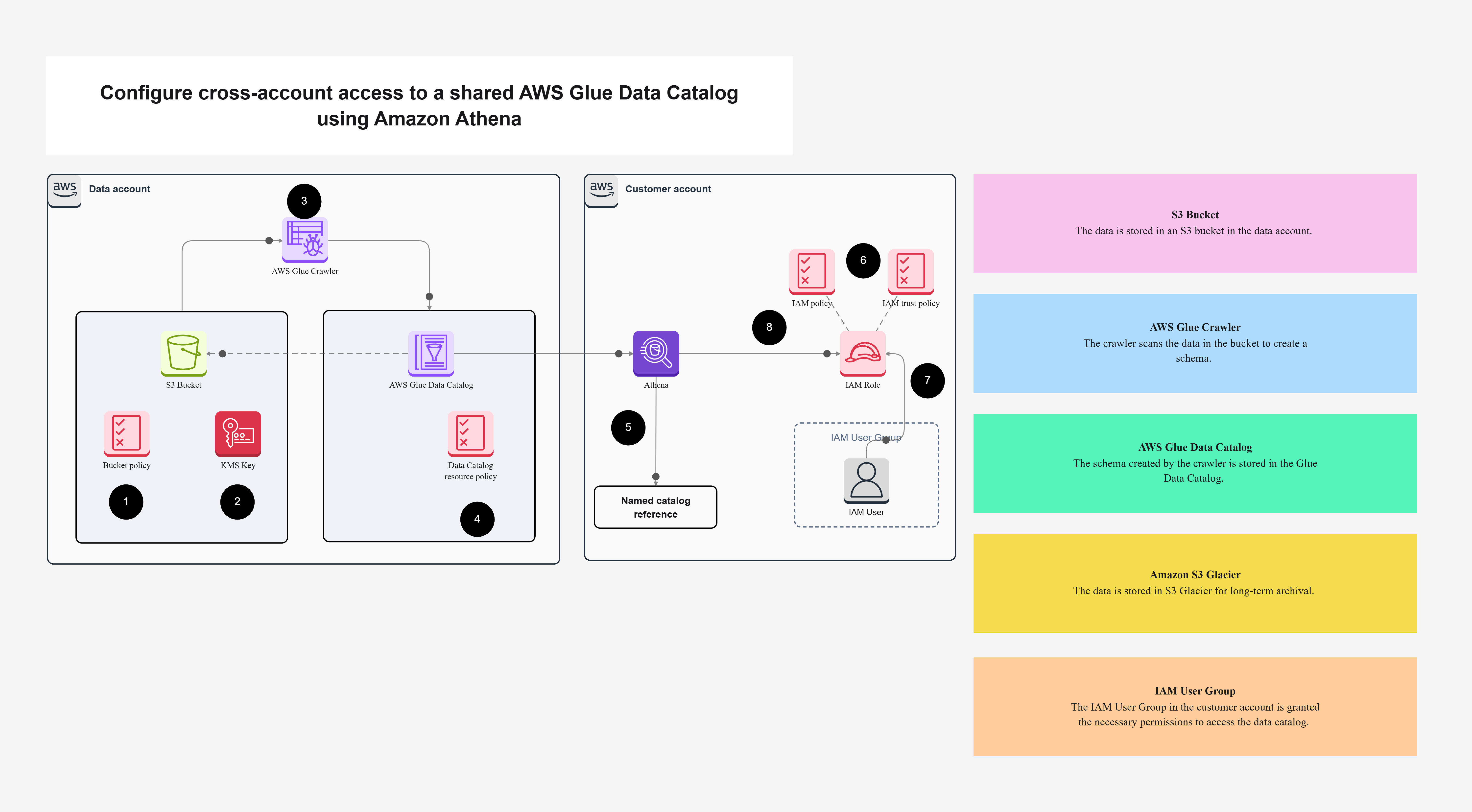The width and height of the screenshot is (1472, 812).
Task: Select the Named catalog reference box
Action: click(x=655, y=507)
